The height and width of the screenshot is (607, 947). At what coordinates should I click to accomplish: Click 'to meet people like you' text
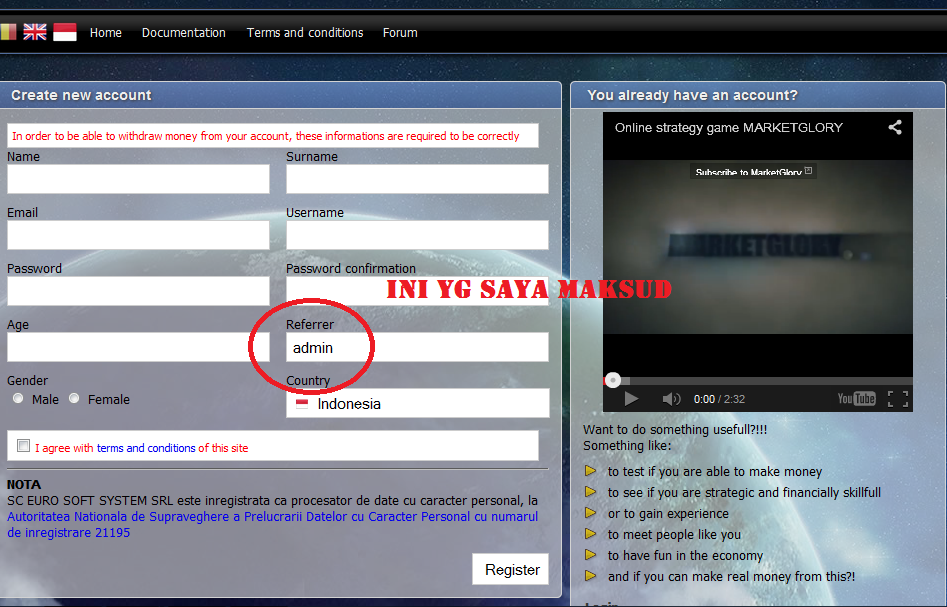coord(674,535)
